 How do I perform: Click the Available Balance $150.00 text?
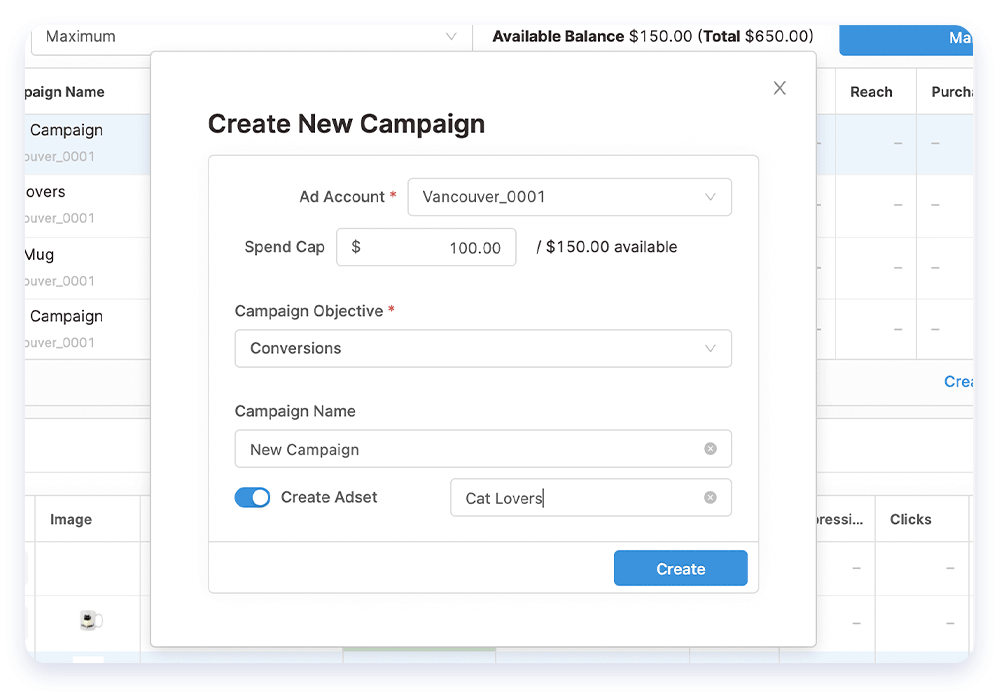[592, 36]
